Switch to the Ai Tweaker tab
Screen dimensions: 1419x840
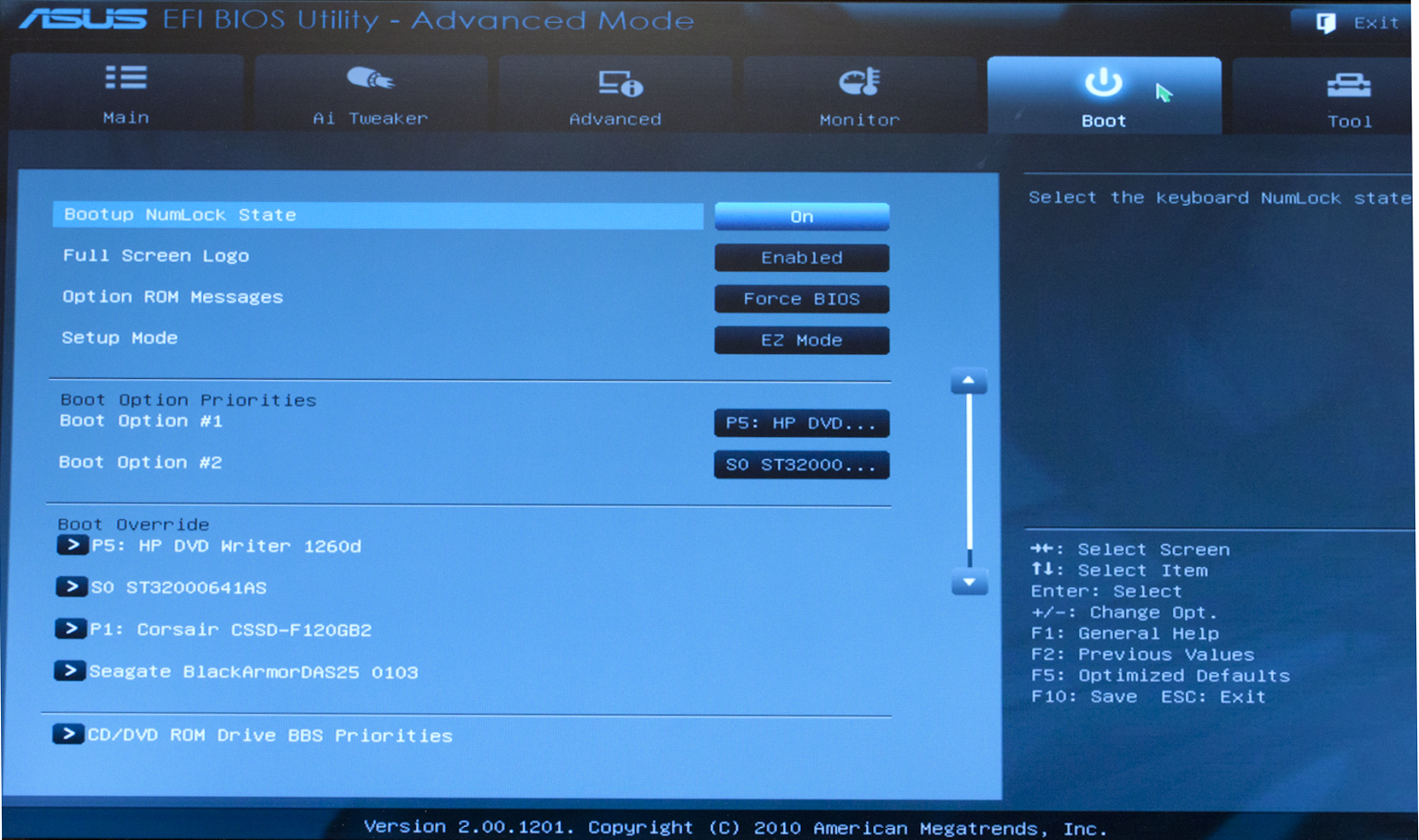click(371, 93)
